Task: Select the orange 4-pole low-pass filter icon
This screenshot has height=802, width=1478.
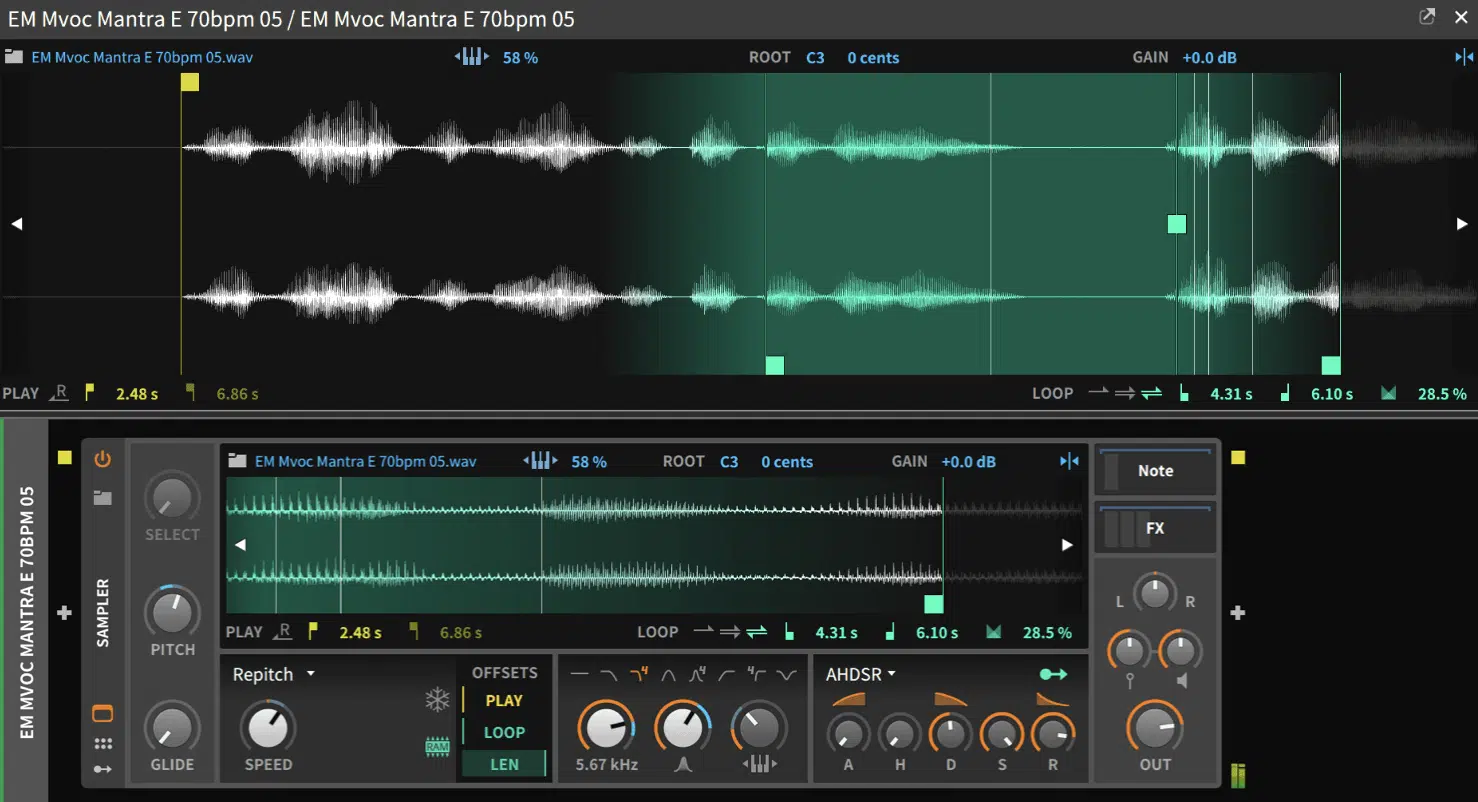Action: click(638, 675)
